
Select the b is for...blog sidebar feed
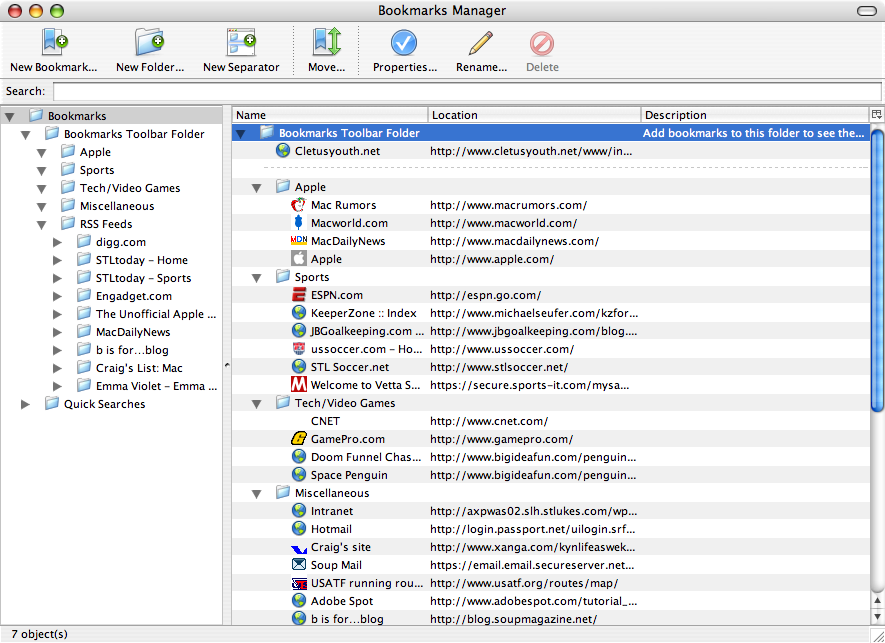(132, 350)
